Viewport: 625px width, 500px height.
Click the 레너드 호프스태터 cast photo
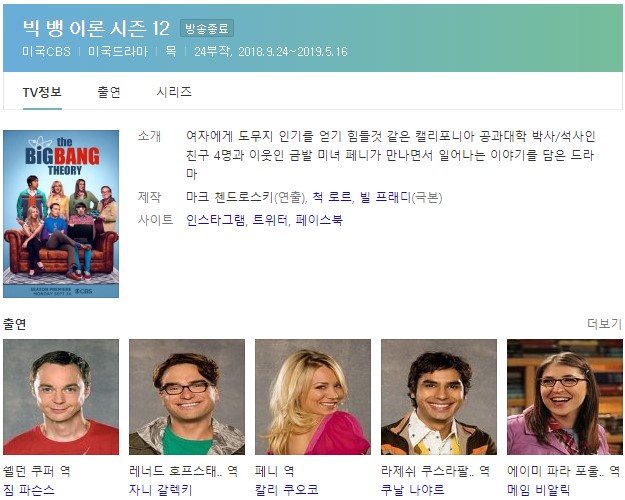187,397
